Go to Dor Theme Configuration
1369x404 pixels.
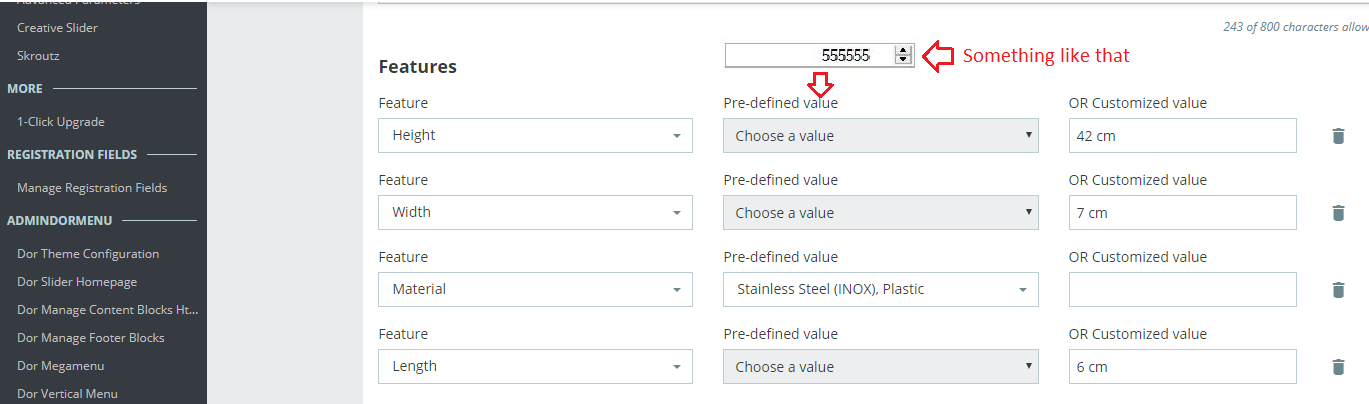[88, 254]
